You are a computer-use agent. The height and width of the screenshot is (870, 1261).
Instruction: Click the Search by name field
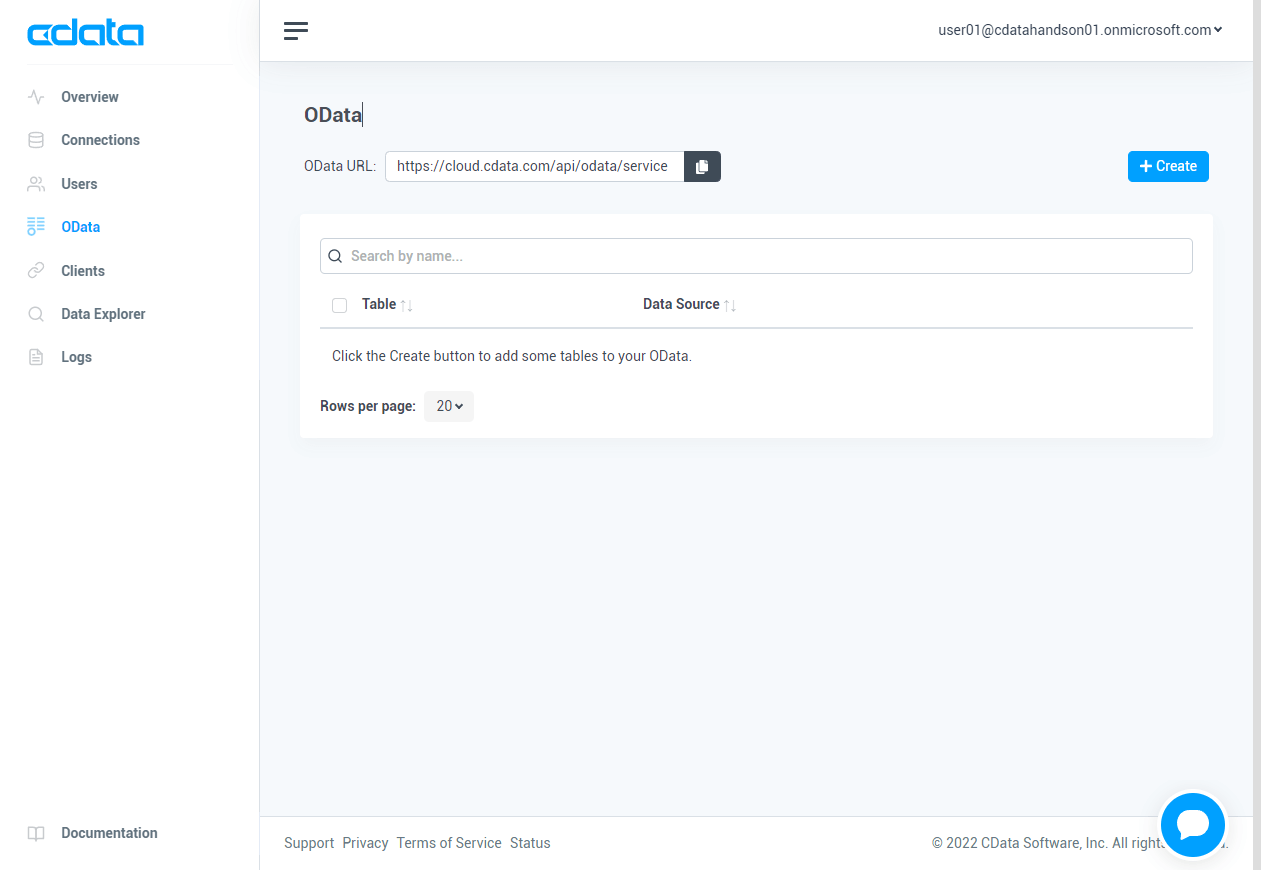(x=756, y=256)
